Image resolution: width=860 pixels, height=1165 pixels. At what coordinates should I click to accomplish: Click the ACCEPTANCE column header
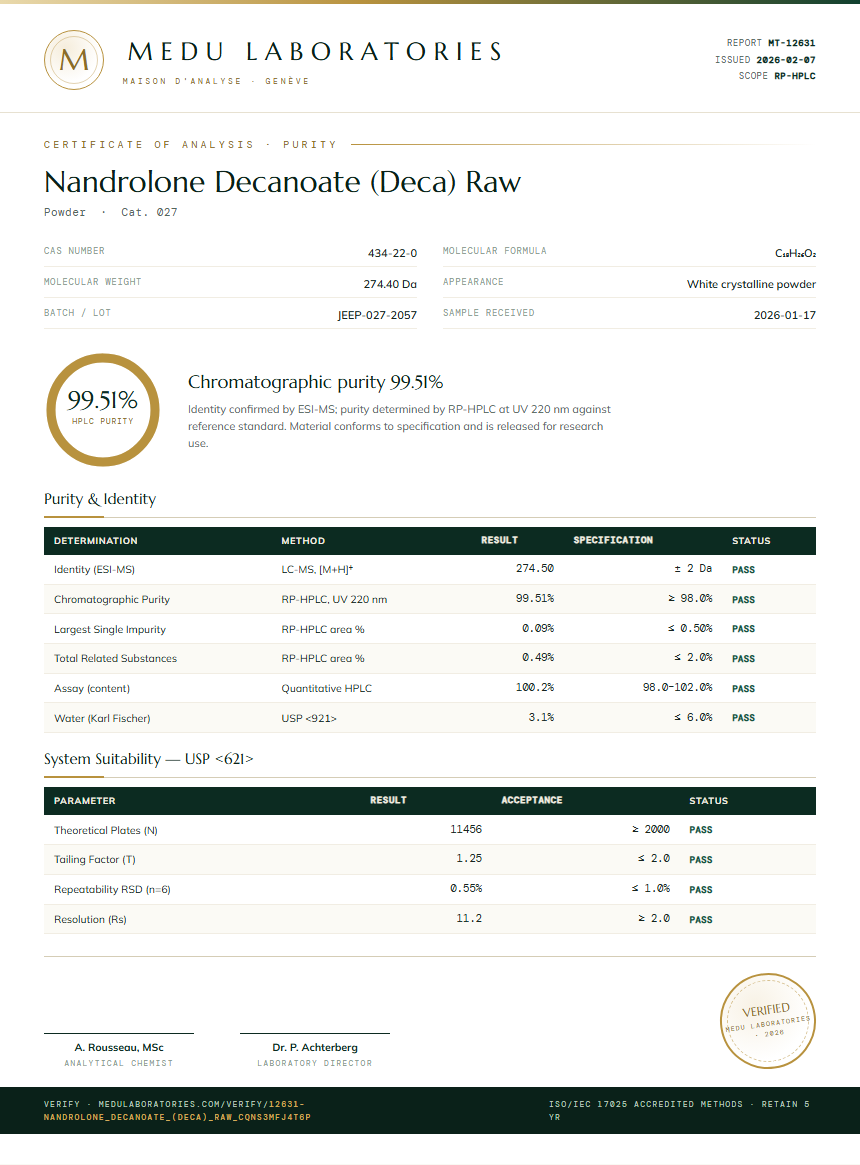(x=531, y=800)
